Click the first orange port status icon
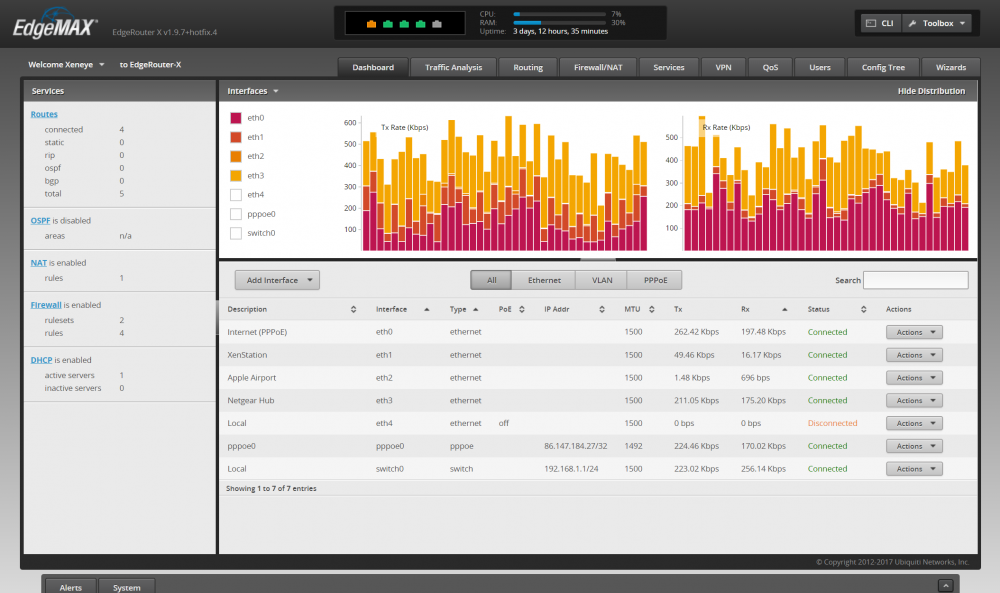Viewport: 1000px width, 593px height. [x=371, y=24]
